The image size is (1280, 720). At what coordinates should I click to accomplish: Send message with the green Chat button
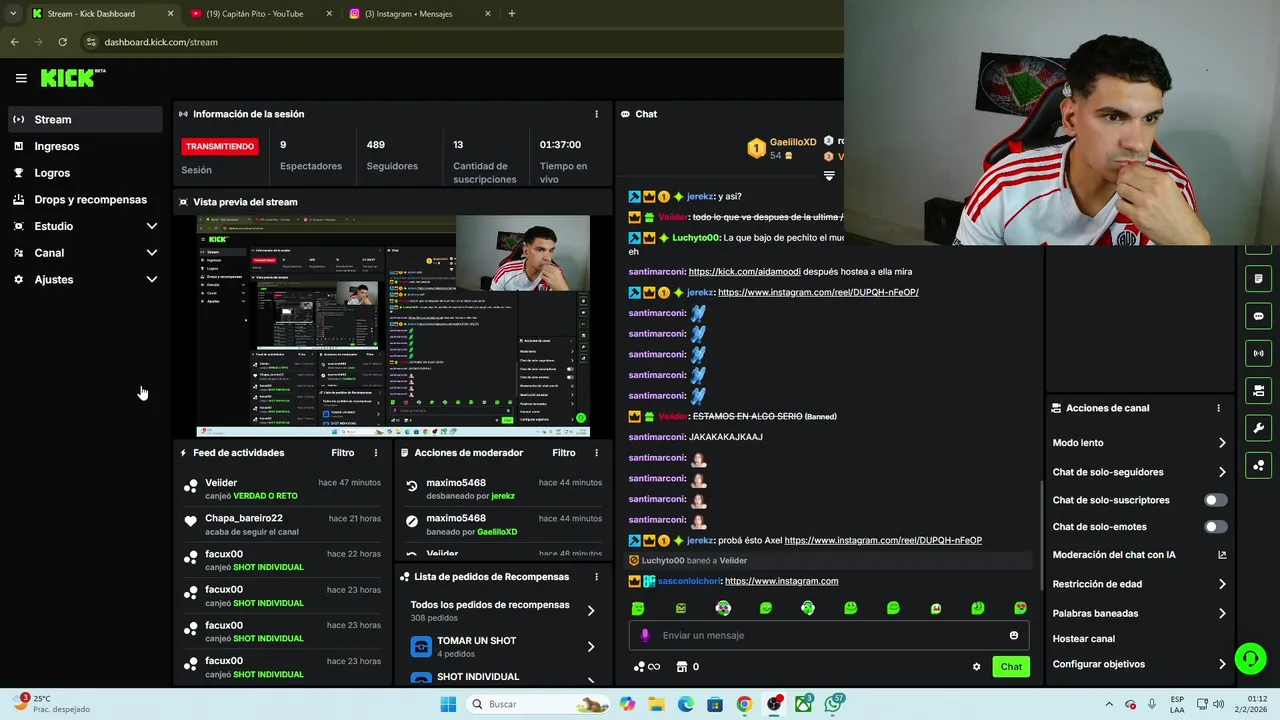point(1011,667)
